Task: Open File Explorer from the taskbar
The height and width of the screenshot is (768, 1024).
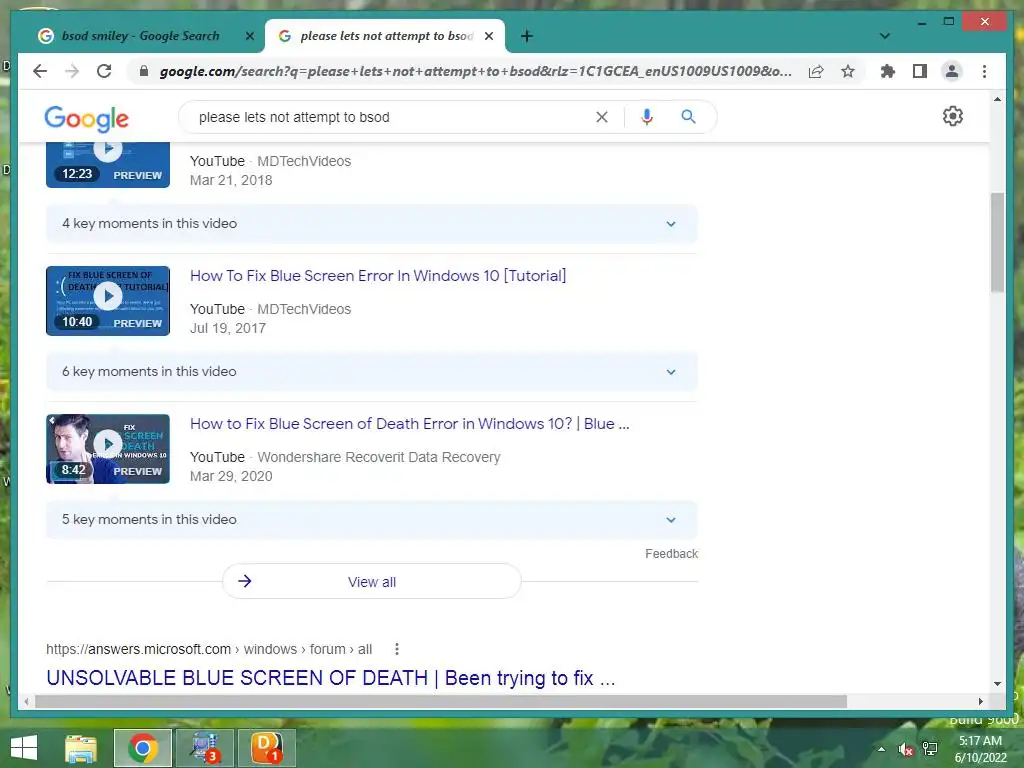Action: [81, 748]
